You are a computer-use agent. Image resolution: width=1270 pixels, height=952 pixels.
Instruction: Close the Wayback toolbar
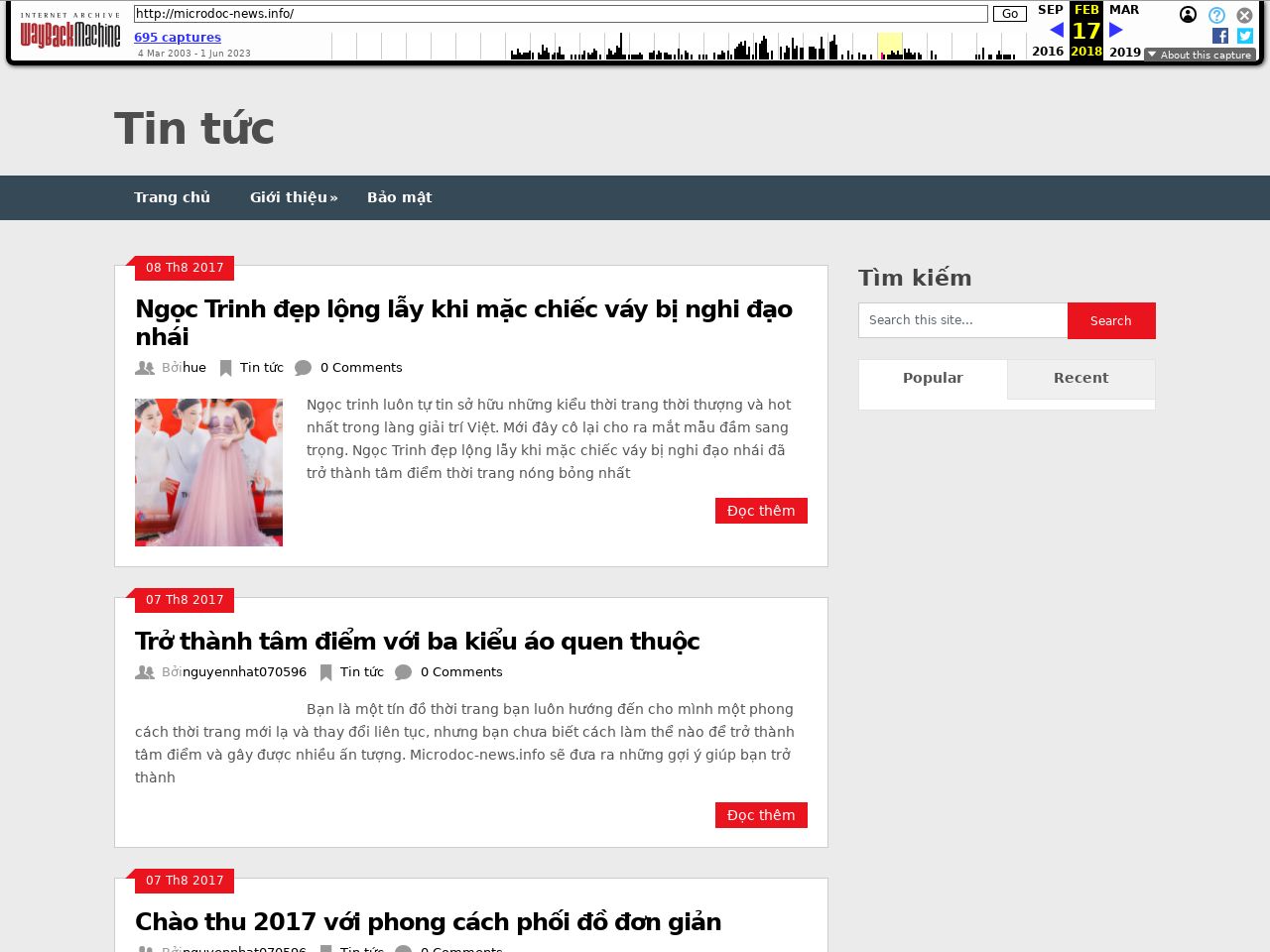(1244, 15)
